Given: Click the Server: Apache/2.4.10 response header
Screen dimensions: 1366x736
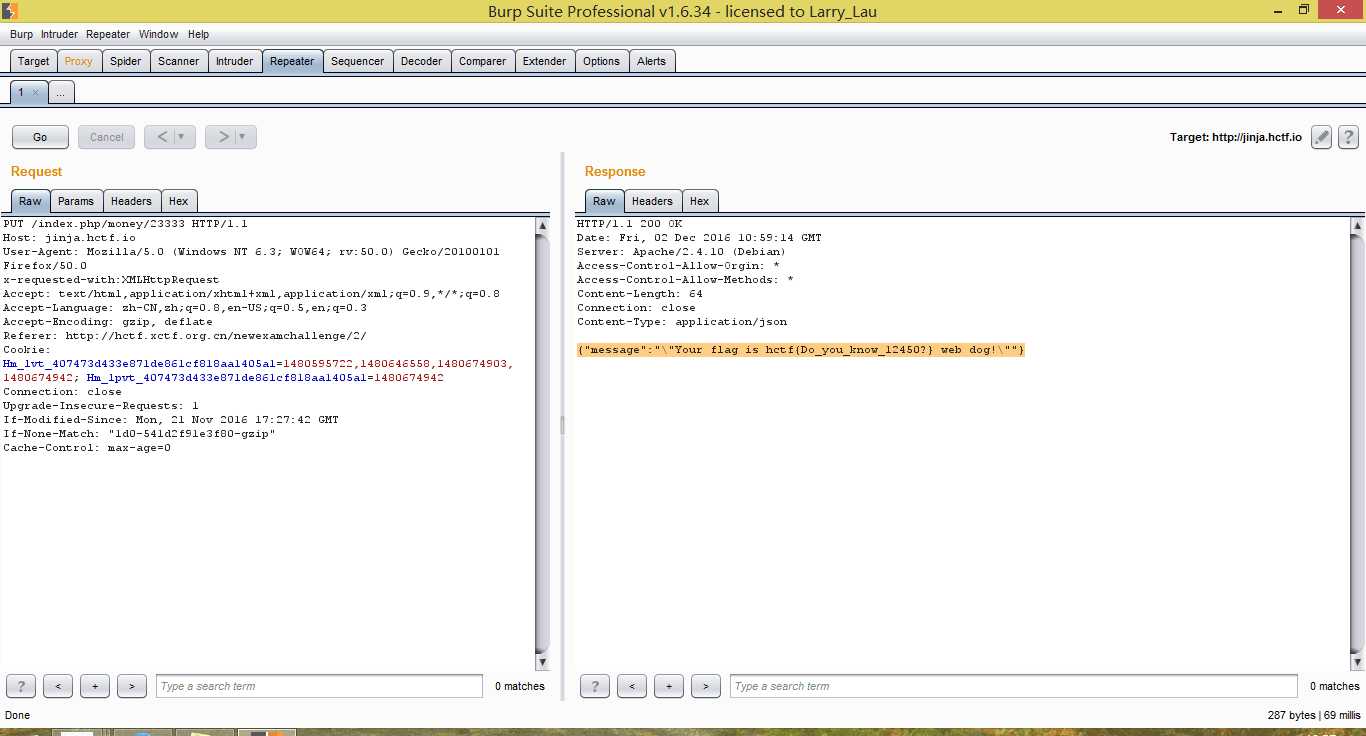Looking at the screenshot, I should [681, 252].
